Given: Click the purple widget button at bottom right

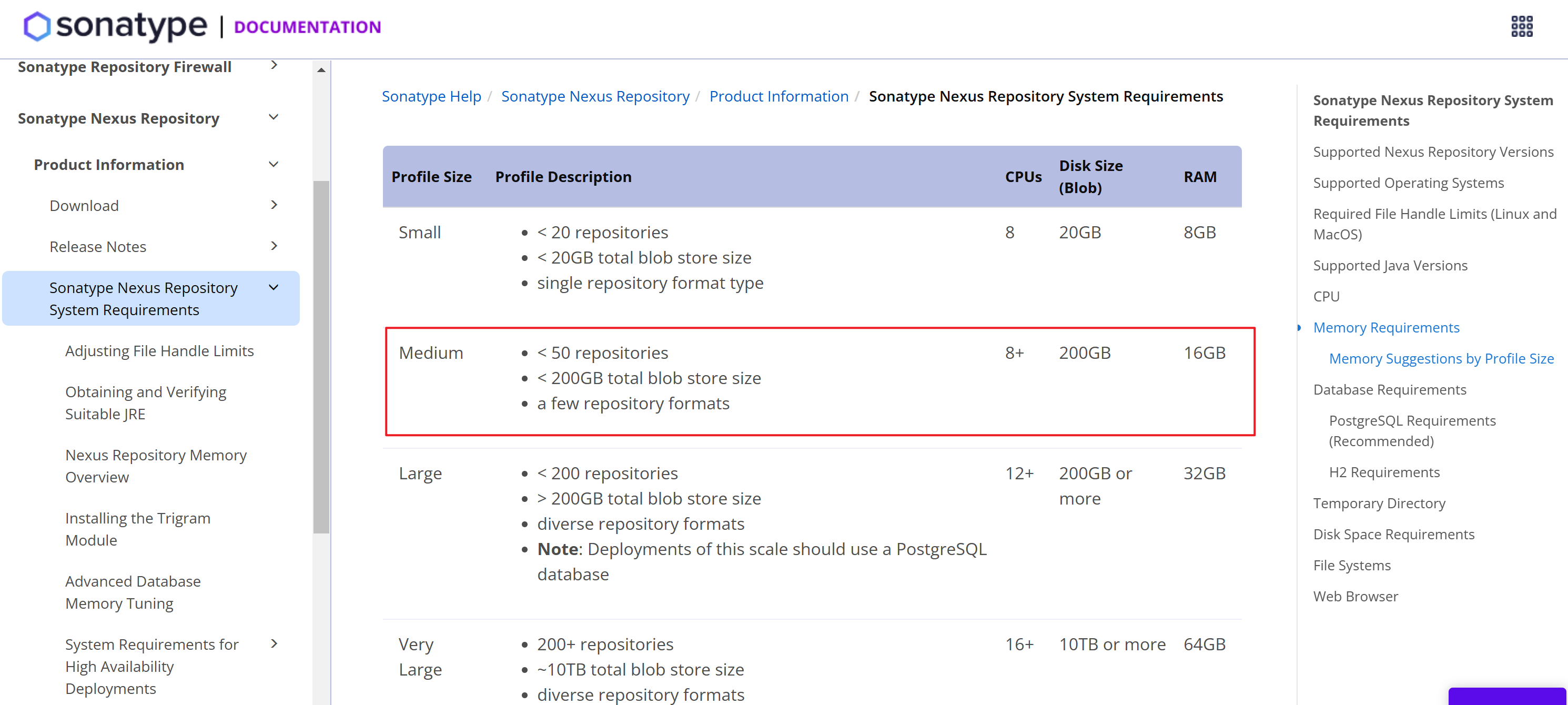Looking at the screenshot, I should pyautogui.click(x=1506, y=697).
